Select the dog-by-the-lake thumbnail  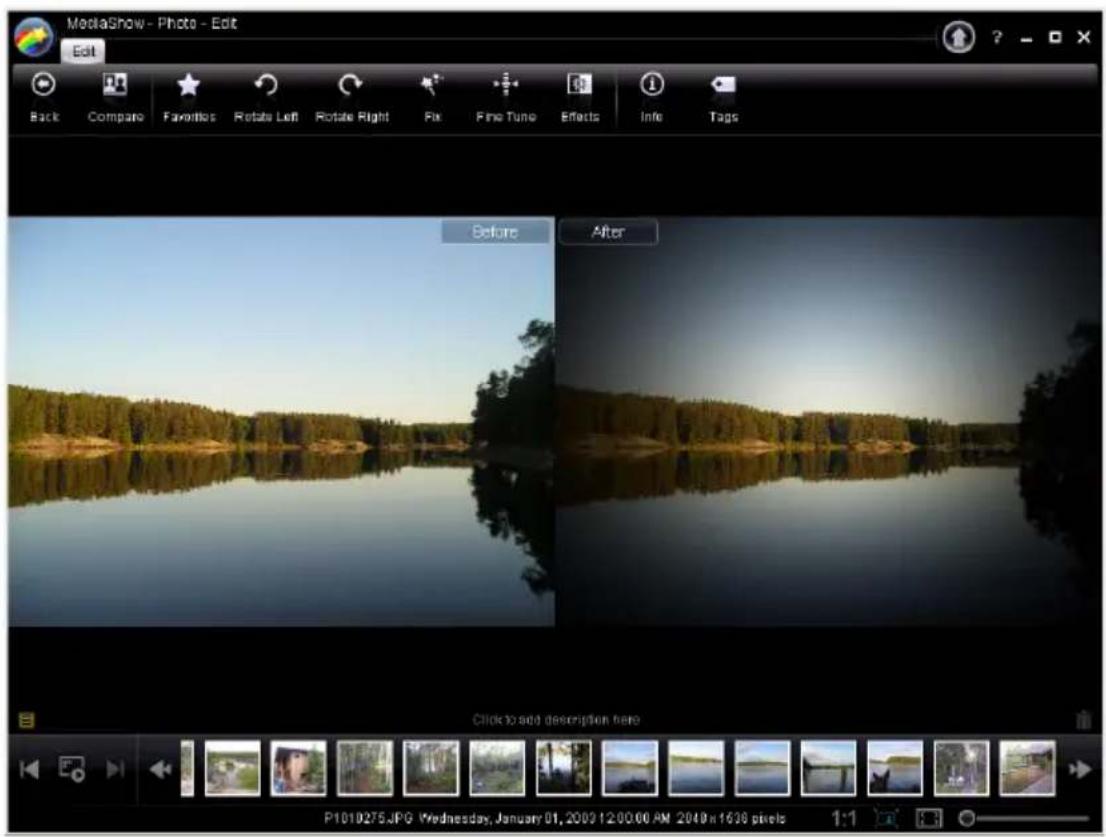tap(894, 769)
